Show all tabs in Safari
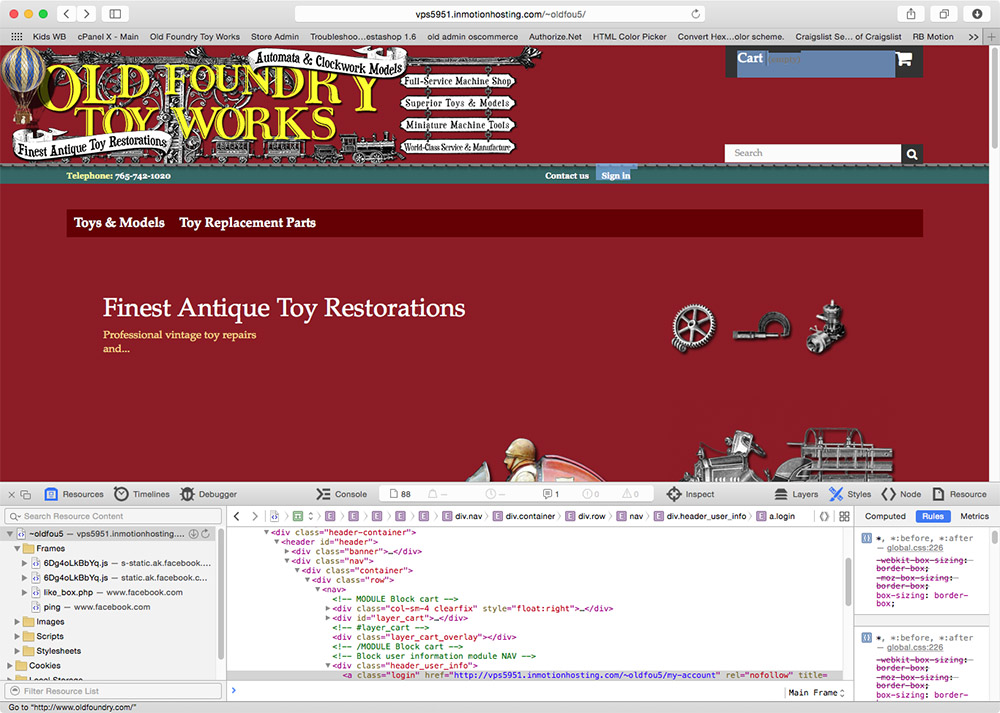 click(x=944, y=14)
